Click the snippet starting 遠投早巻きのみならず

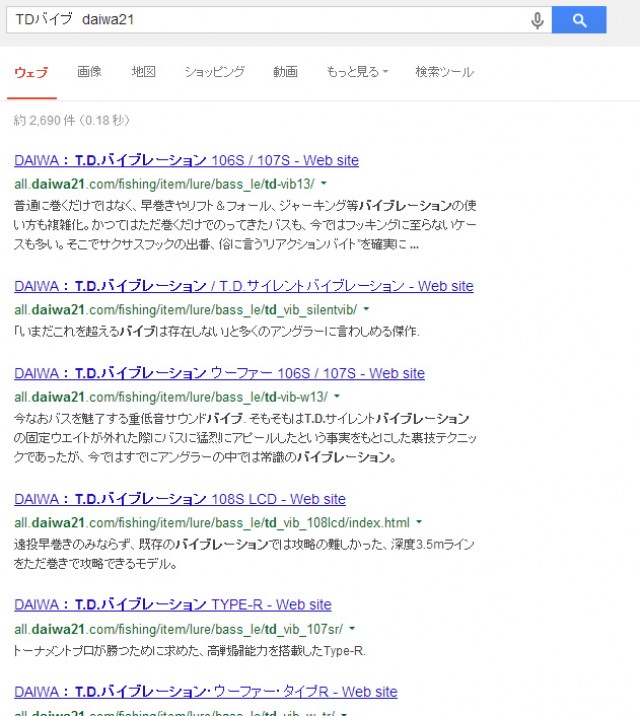(244, 554)
